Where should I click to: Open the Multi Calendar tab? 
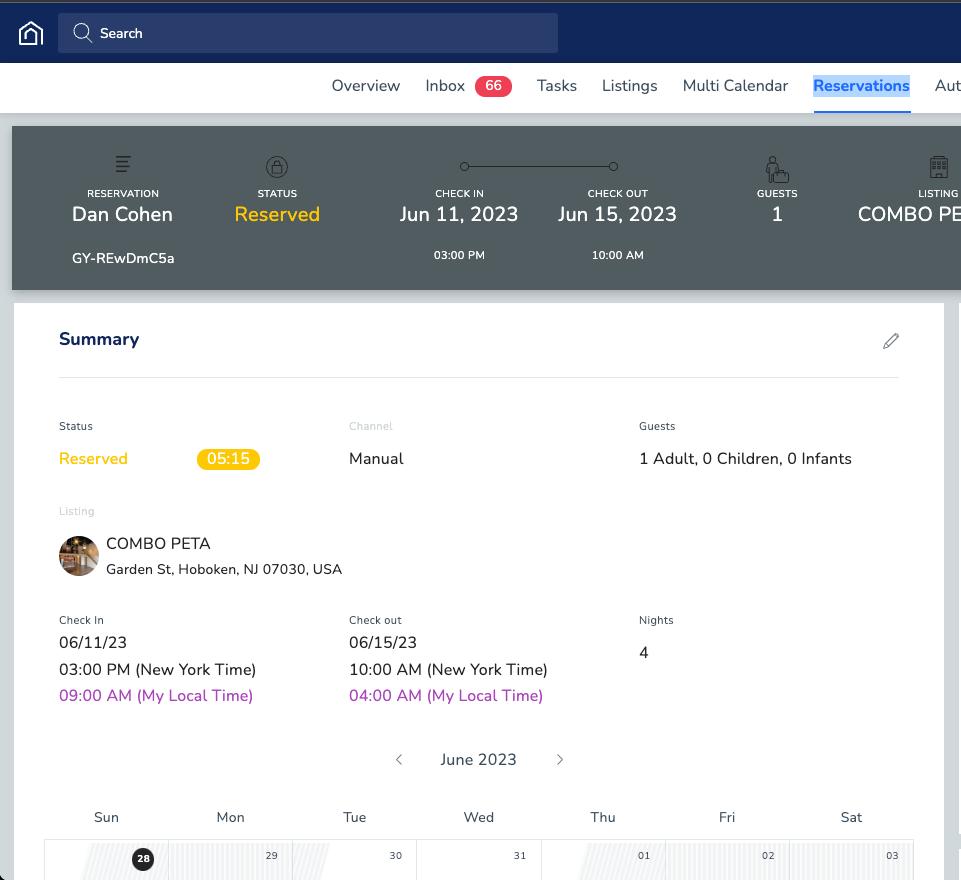click(x=735, y=86)
